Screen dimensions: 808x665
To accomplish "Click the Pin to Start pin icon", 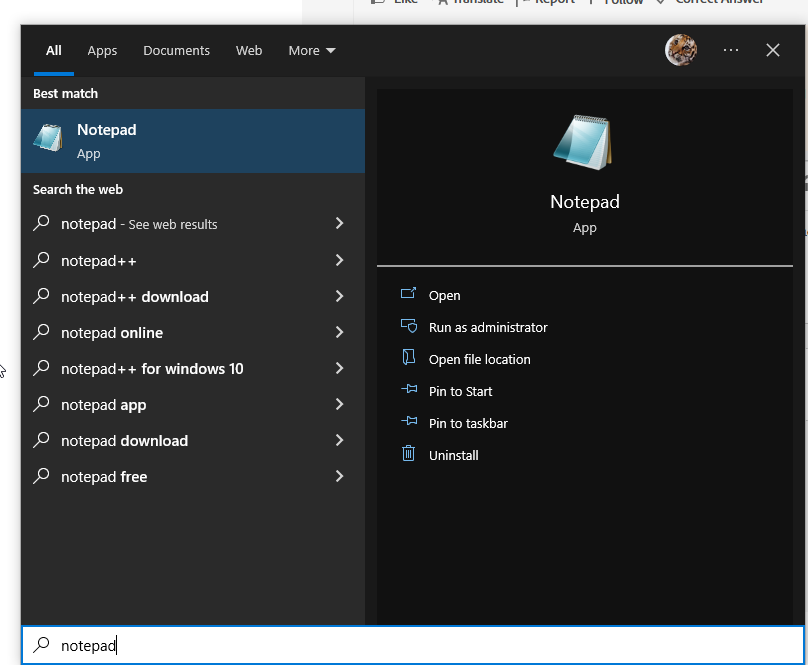I will 407,391.
